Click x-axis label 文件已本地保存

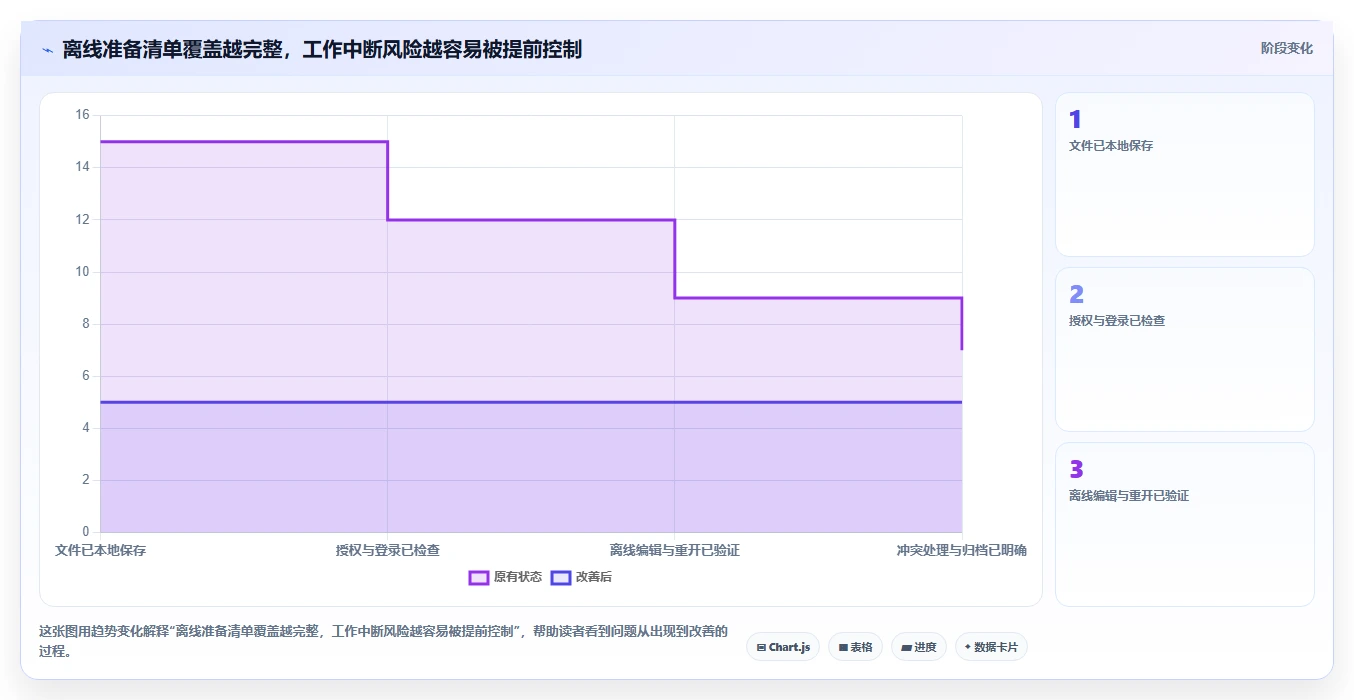click(x=100, y=550)
